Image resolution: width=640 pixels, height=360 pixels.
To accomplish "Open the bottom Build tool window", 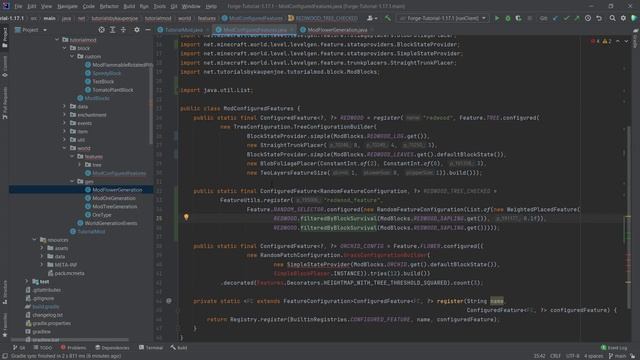I will coord(179,348).
